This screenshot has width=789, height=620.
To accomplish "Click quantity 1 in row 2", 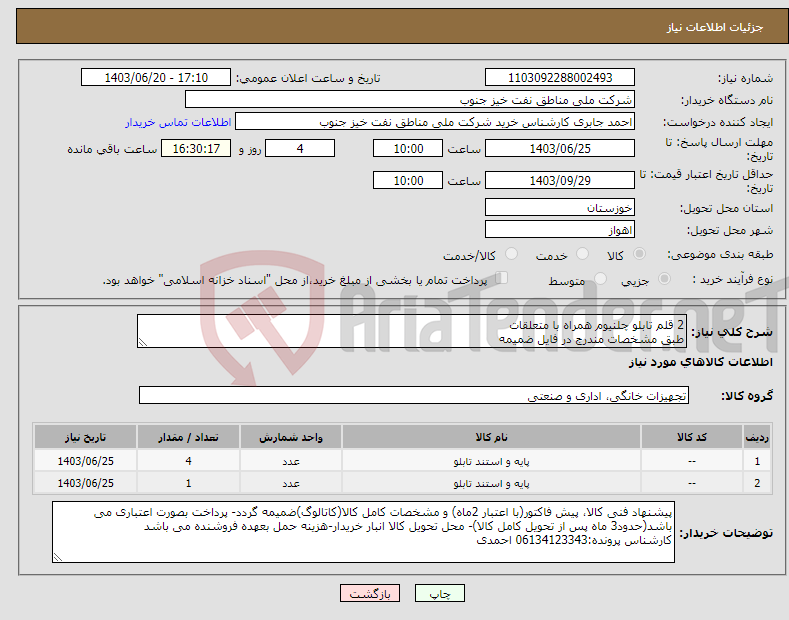I will coord(188,483).
